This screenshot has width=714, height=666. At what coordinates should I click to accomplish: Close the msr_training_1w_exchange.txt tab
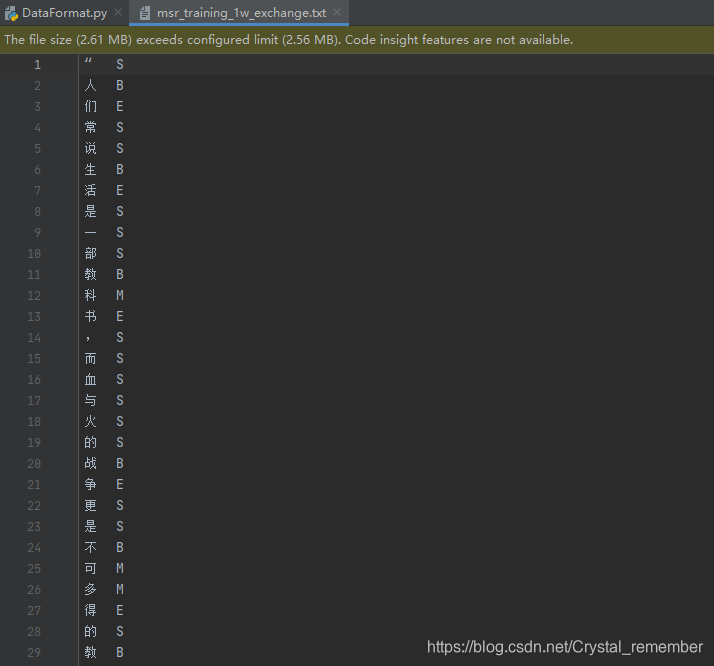point(337,12)
